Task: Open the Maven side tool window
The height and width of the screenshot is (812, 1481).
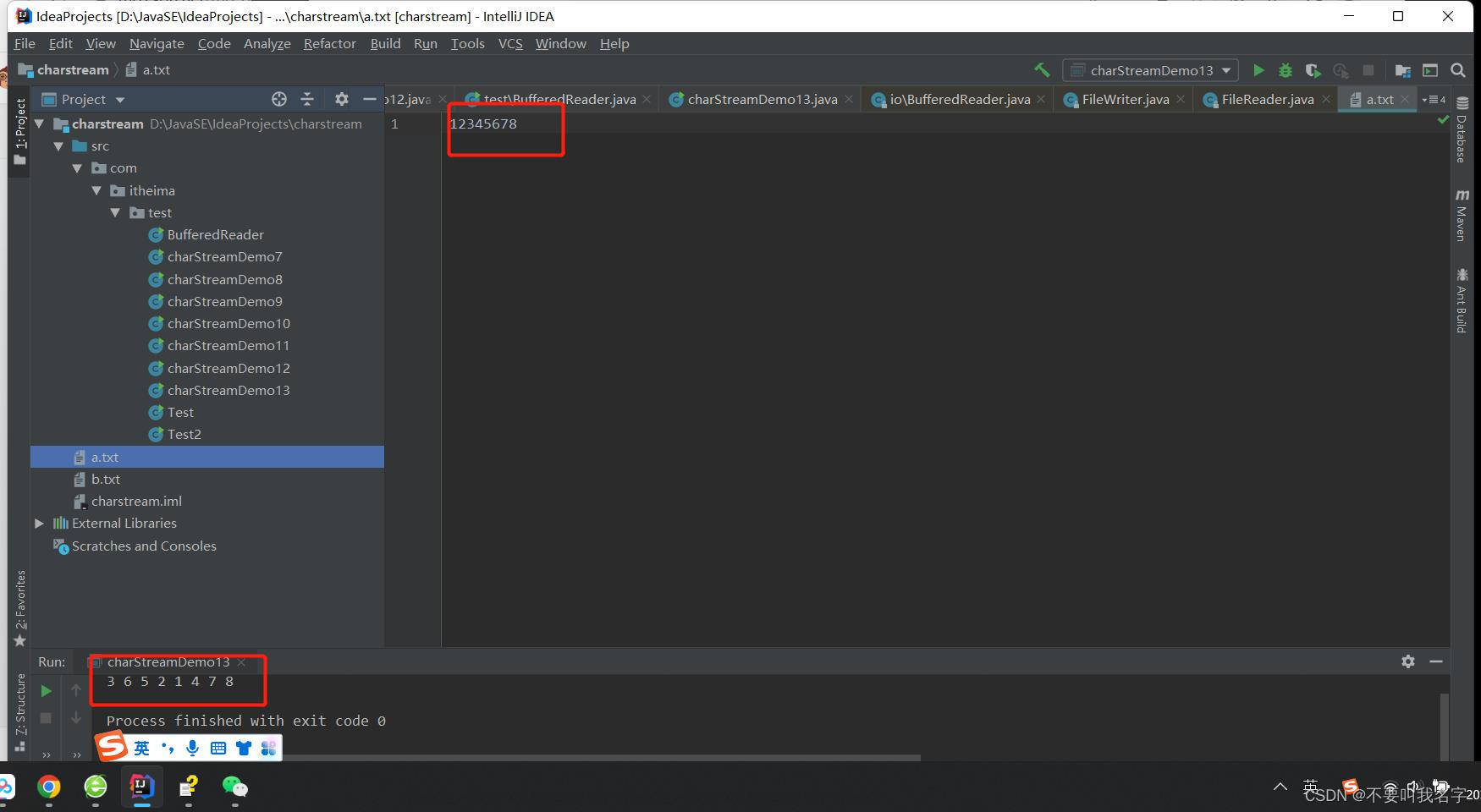Action: [x=1462, y=215]
